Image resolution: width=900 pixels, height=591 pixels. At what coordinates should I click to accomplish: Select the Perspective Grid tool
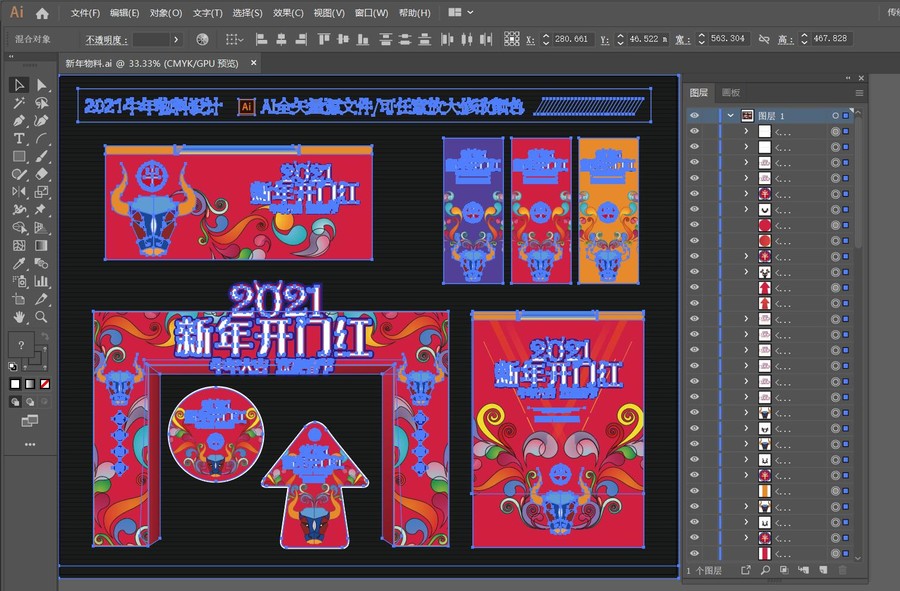point(41,228)
